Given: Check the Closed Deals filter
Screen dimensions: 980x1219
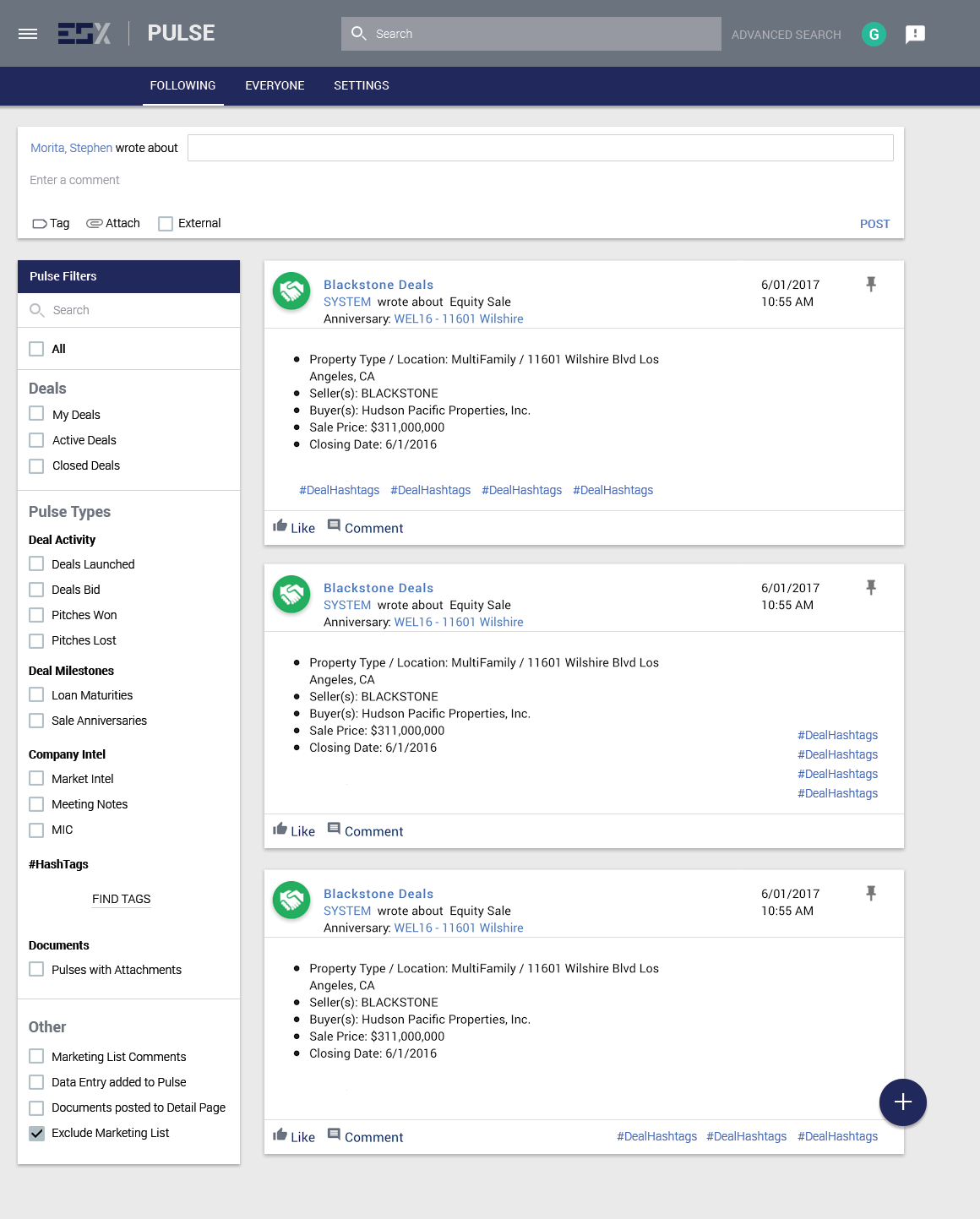Looking at the screenshot, I should [36, 465].
